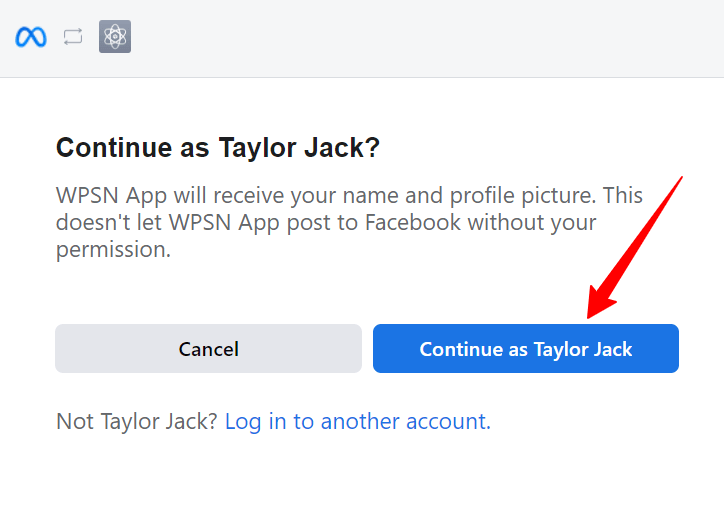Click empty space in the grey header bar
This screenshot has height=512, width=724.
(416, 38)
